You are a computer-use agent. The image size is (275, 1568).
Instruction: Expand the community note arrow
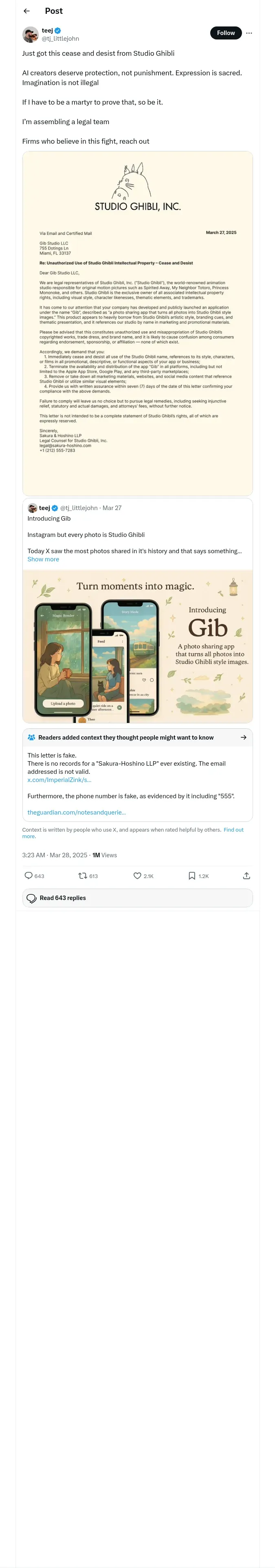coord(243,737)
